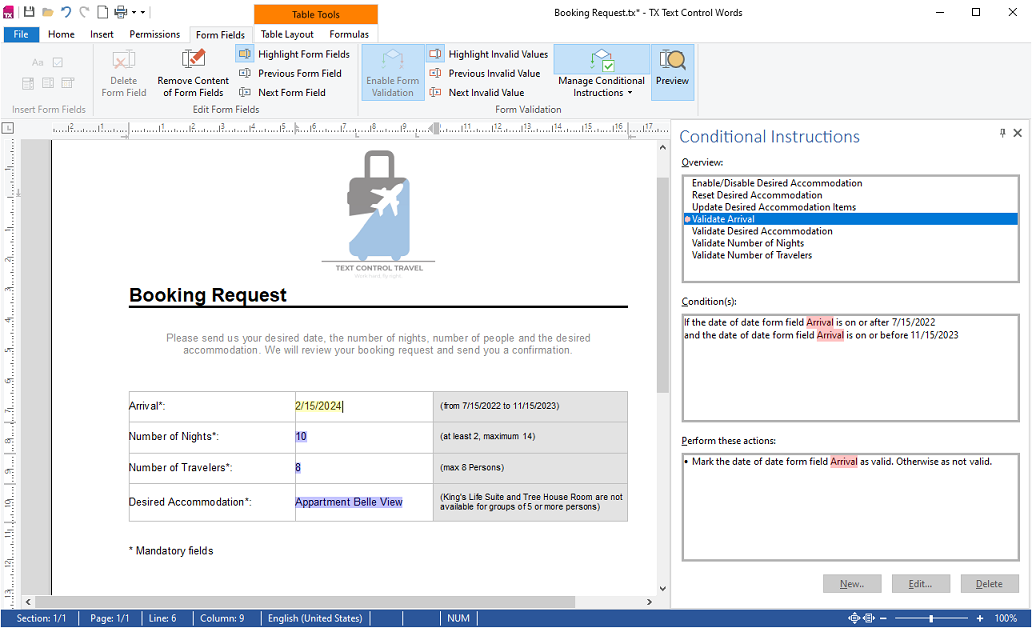Toggle Highlight Invalid Values
This screenshot has width=1032, height=628.
[488, 54]
